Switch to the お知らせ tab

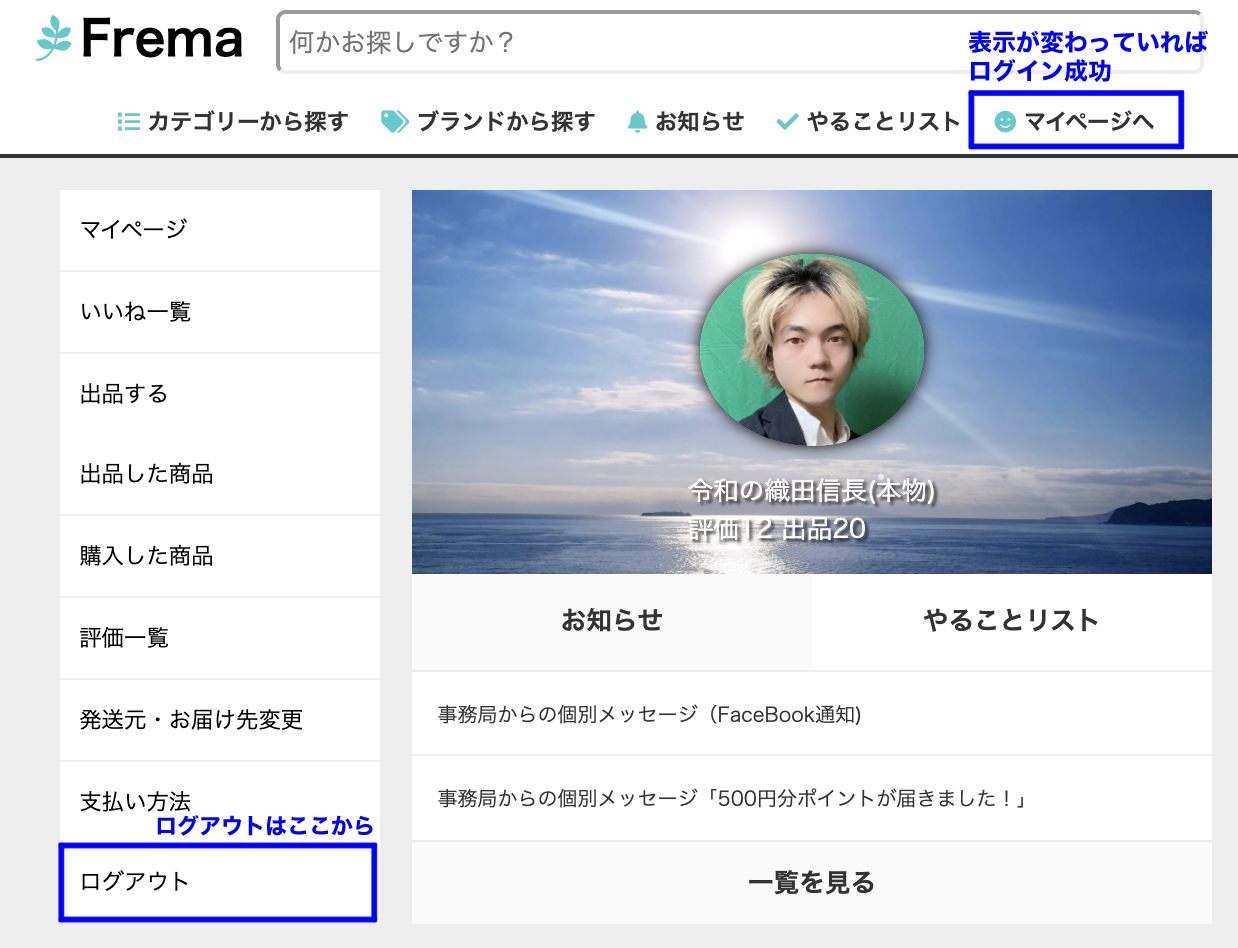610,620
